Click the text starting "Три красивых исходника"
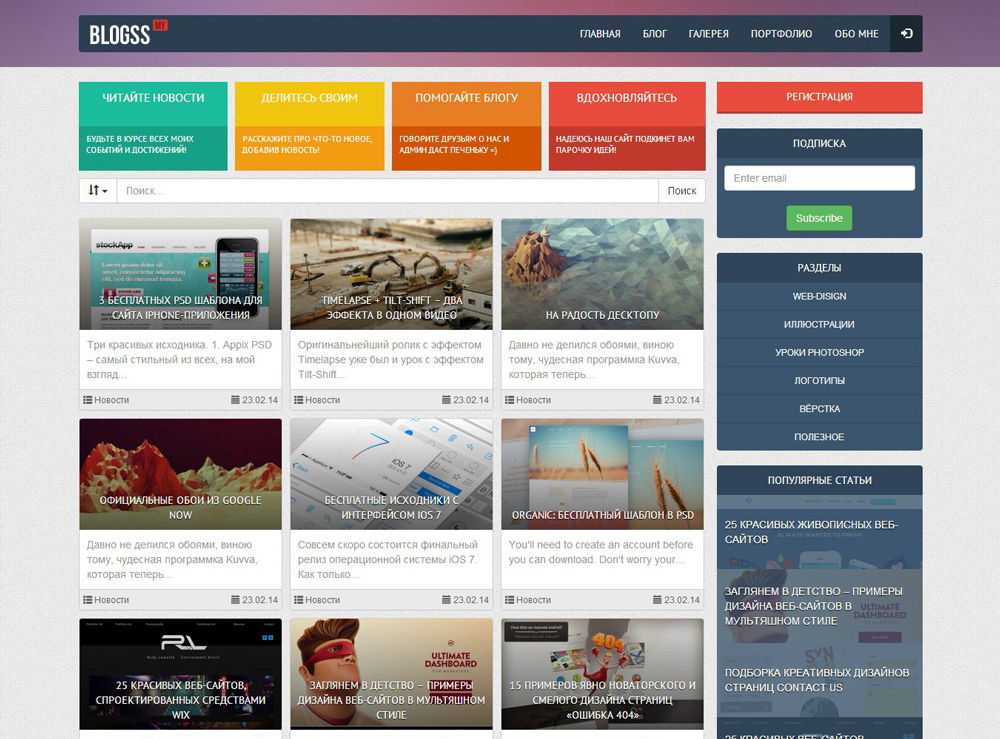 coord(179,360)
